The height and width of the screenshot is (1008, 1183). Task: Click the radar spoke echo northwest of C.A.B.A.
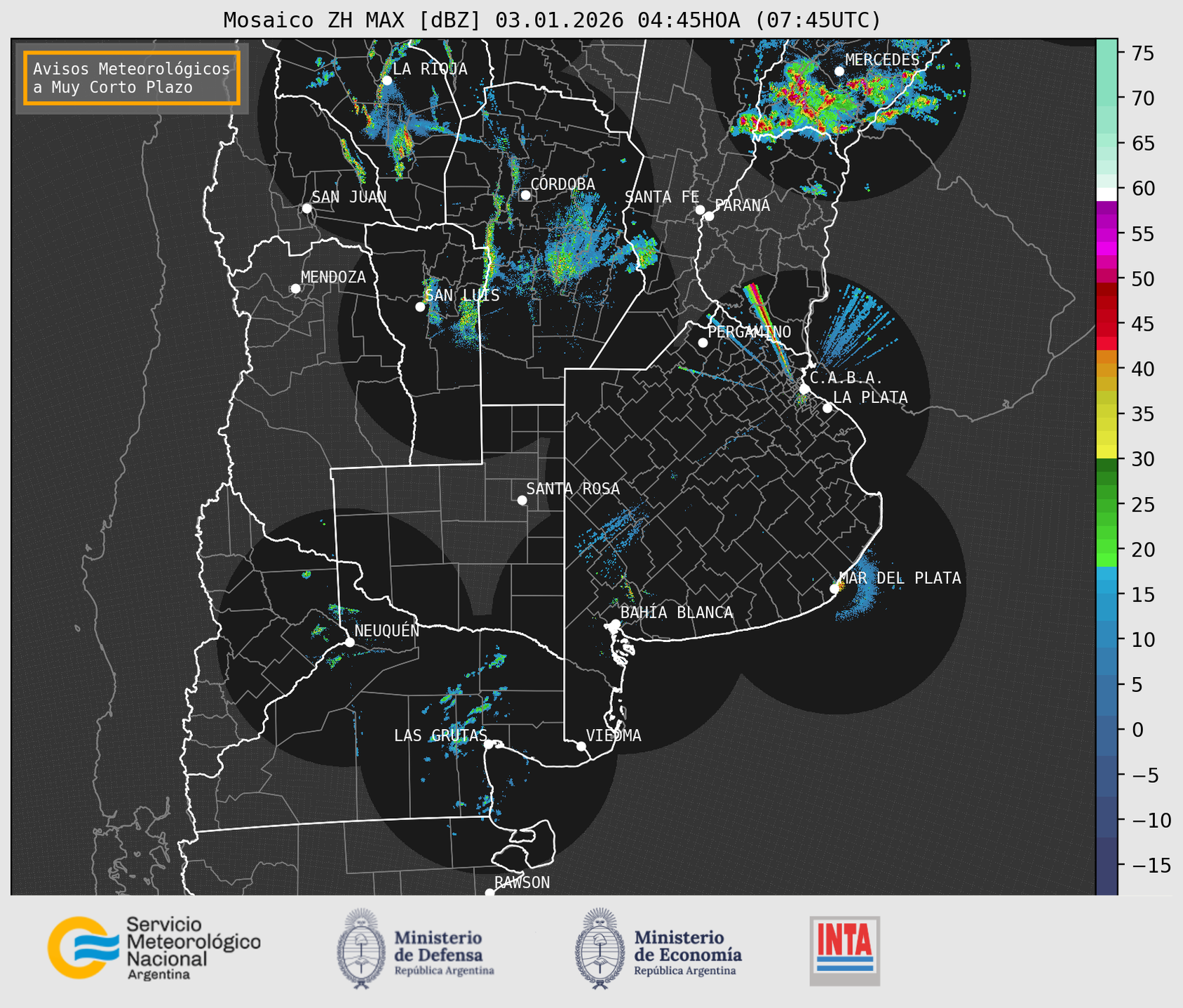click(x=770, y=329)
